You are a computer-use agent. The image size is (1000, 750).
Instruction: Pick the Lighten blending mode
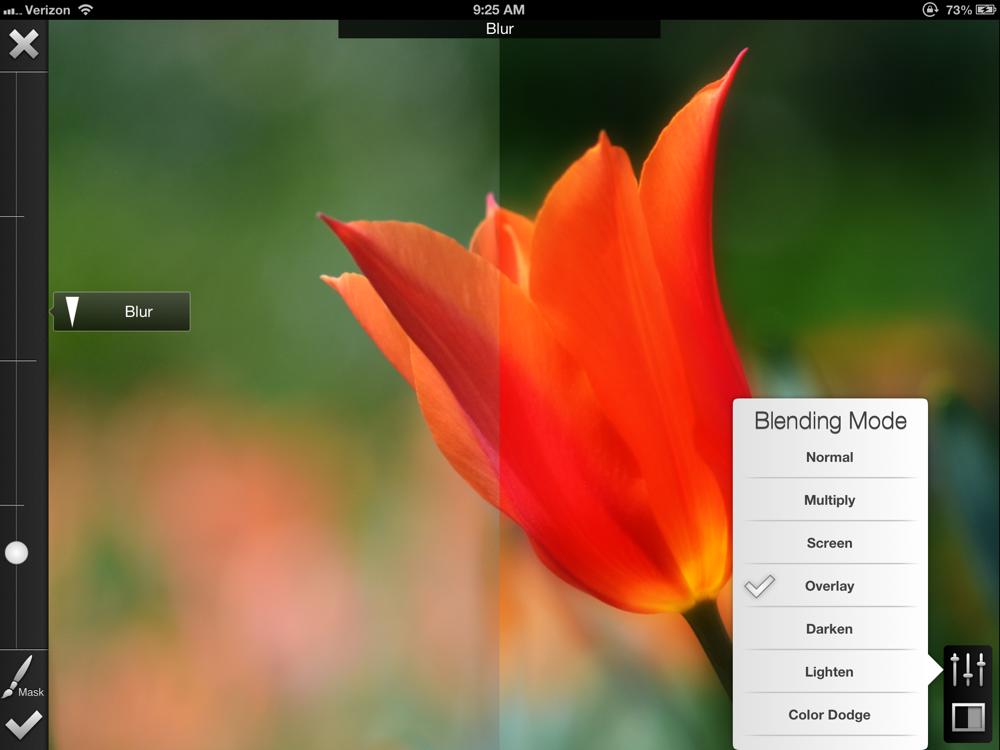point(830,672)
